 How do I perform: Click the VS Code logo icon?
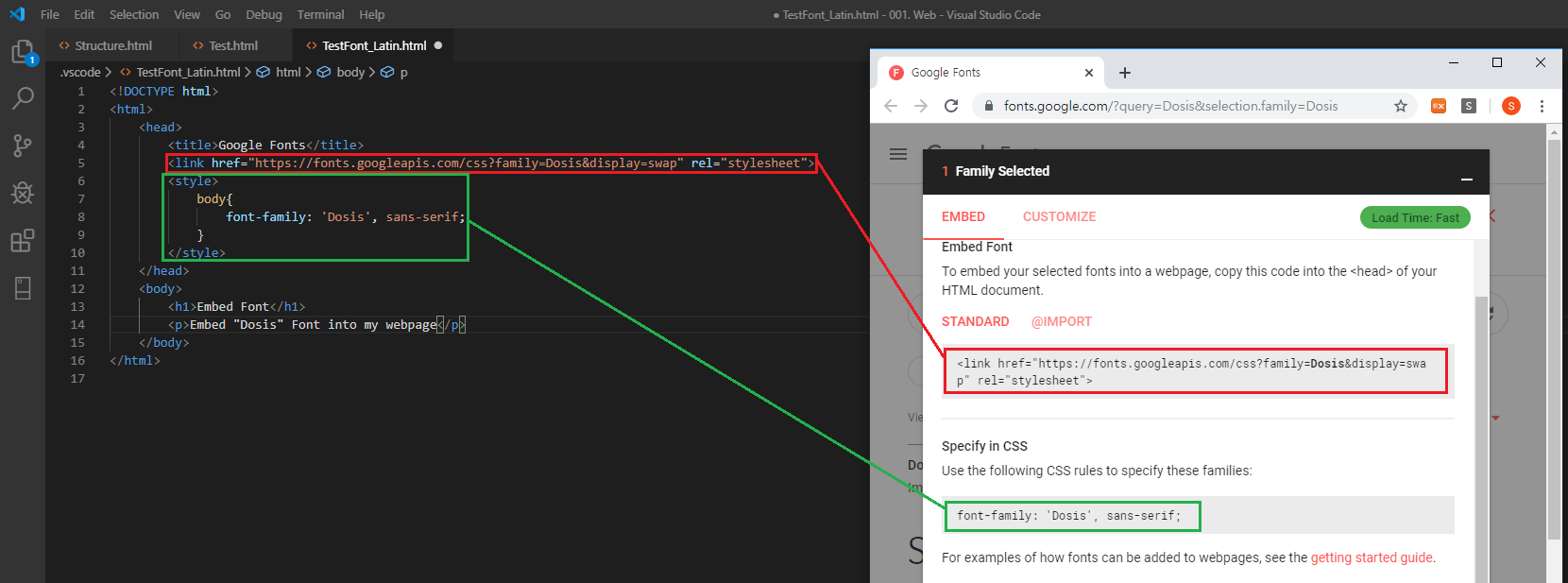[17, 14]
